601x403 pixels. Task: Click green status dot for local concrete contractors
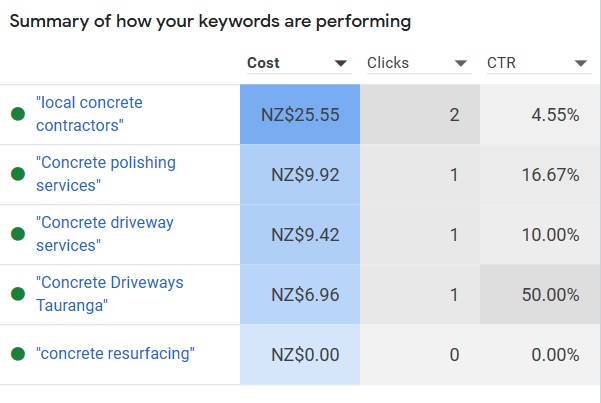(18, 114)
